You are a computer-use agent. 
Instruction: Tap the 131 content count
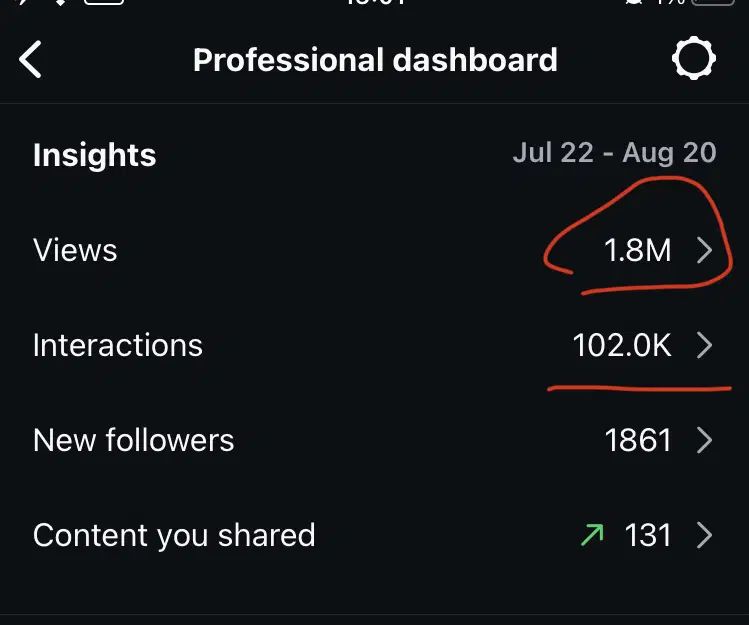tap(648, 535)
